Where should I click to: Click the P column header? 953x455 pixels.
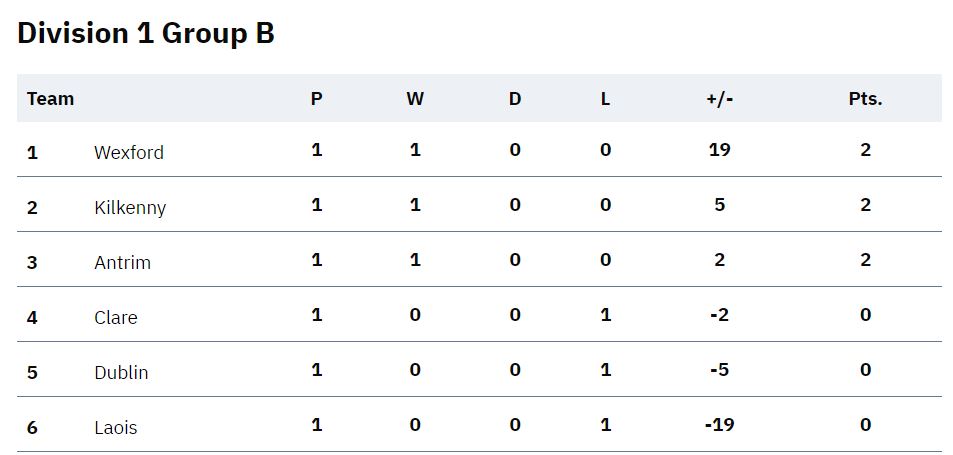pyautogui.click(x=317, y=98)
